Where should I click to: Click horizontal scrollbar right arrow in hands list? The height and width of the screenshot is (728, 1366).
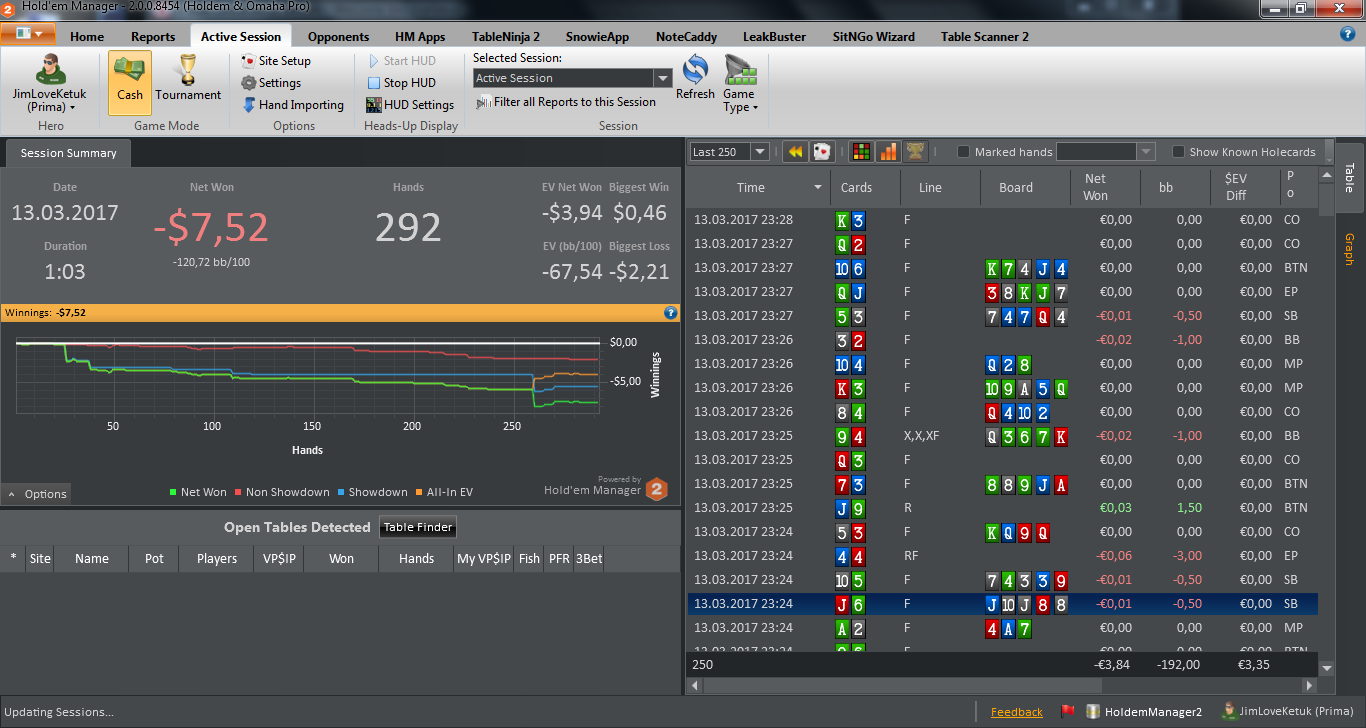point(1310,686)
